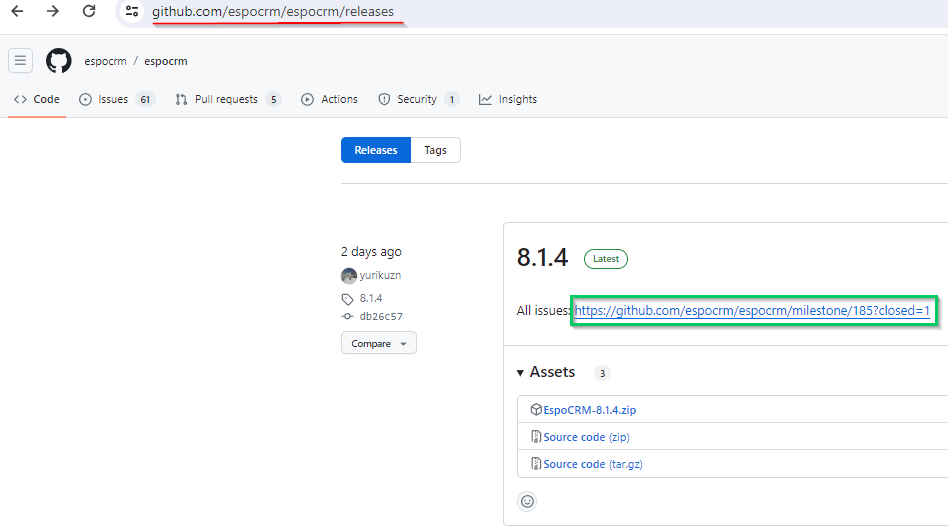Select the Releases button

pyautogui.click(x=376, y=150)
